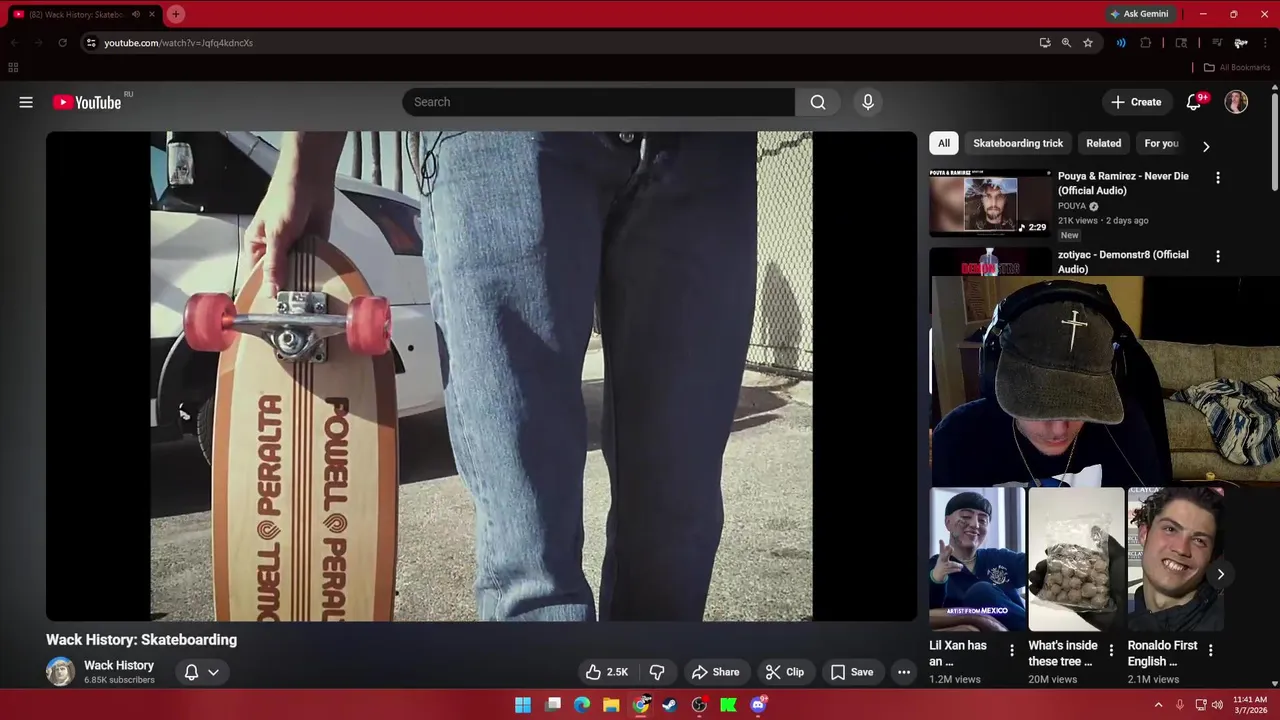Open more actions three-dot menu under video
1280x720 pixels.
[x=904, y=672]
